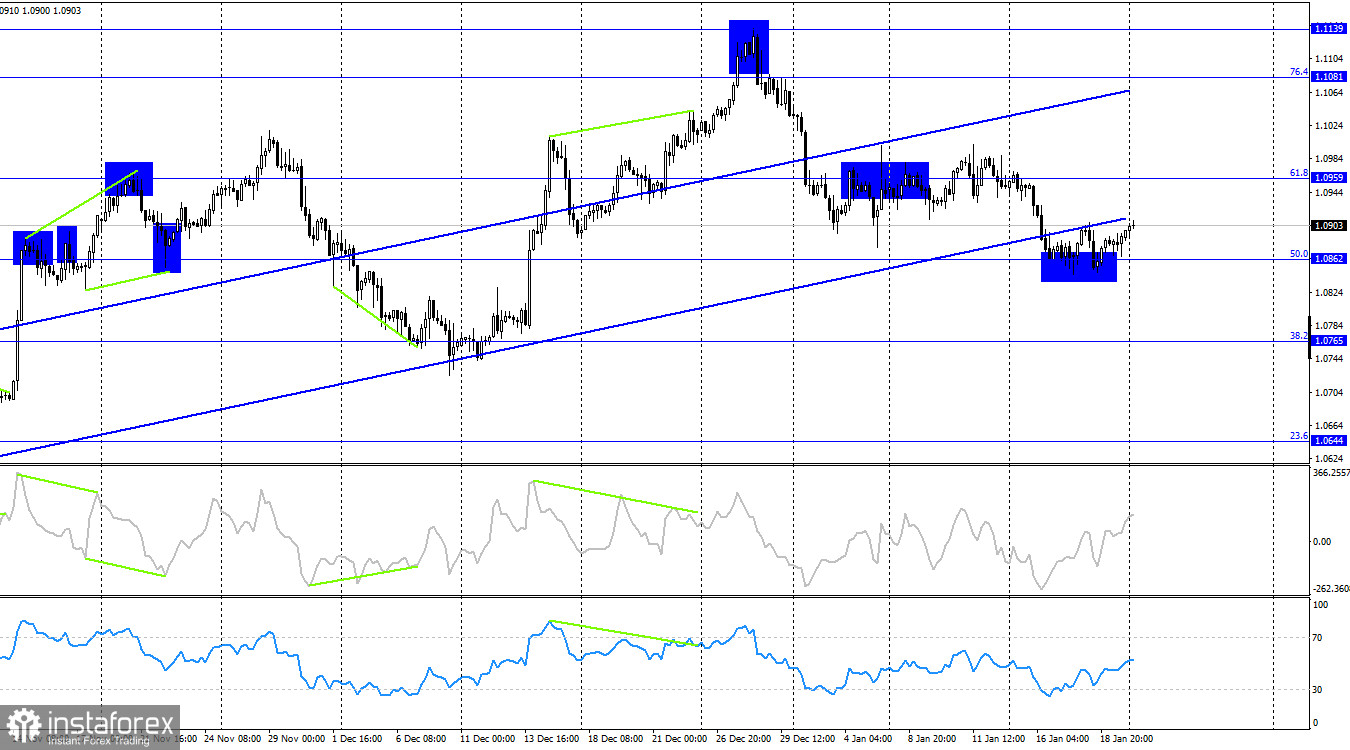This screenshot has width=1350, height=750.
Task: Click the 1.1024 price axis value
Action: click(1330, 126)
